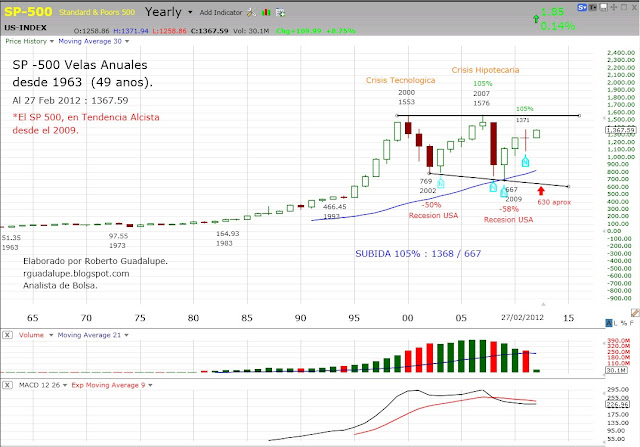Click the Add Indicator button
The height and width of the screenshot is (447, 640).
point(221,13)
